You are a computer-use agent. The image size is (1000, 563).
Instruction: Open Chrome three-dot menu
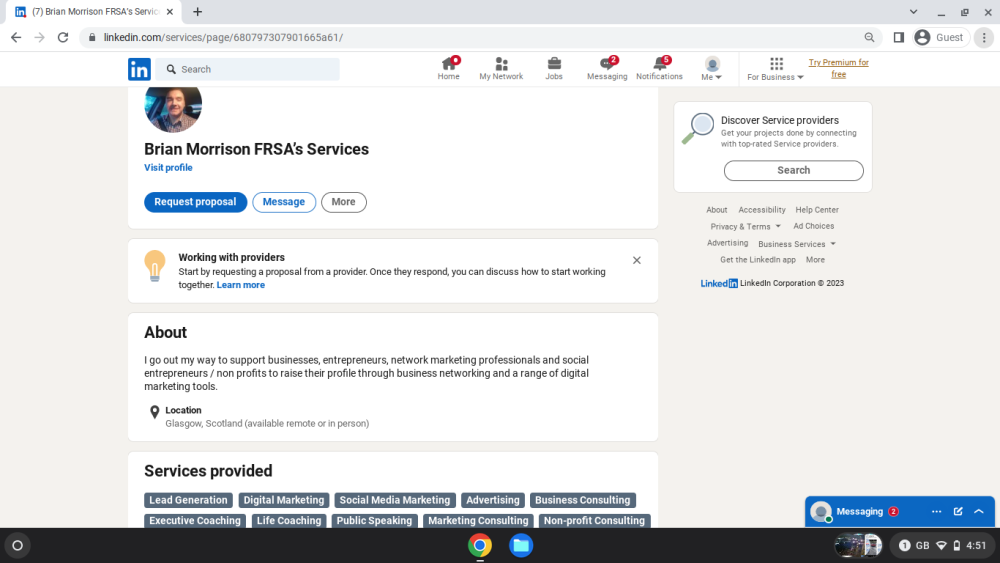click(x=984, y=38)
